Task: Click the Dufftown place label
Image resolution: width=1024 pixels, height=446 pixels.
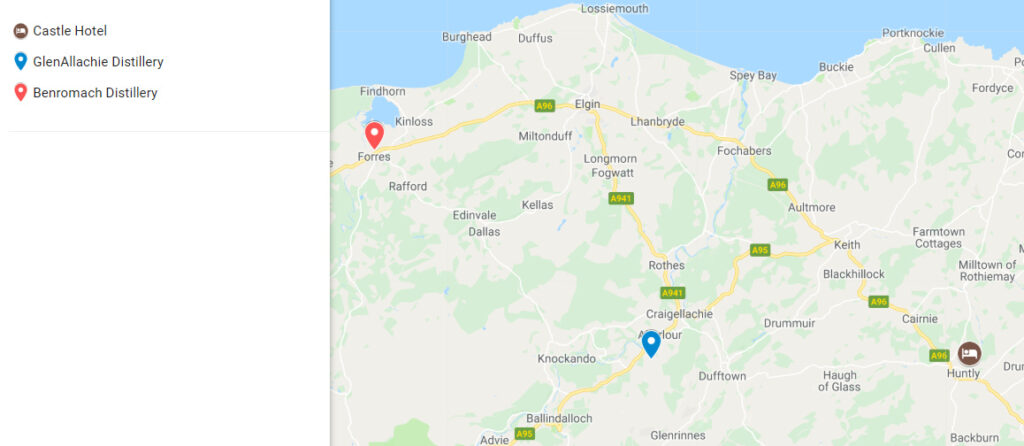Action: click(x=722, y=376)
